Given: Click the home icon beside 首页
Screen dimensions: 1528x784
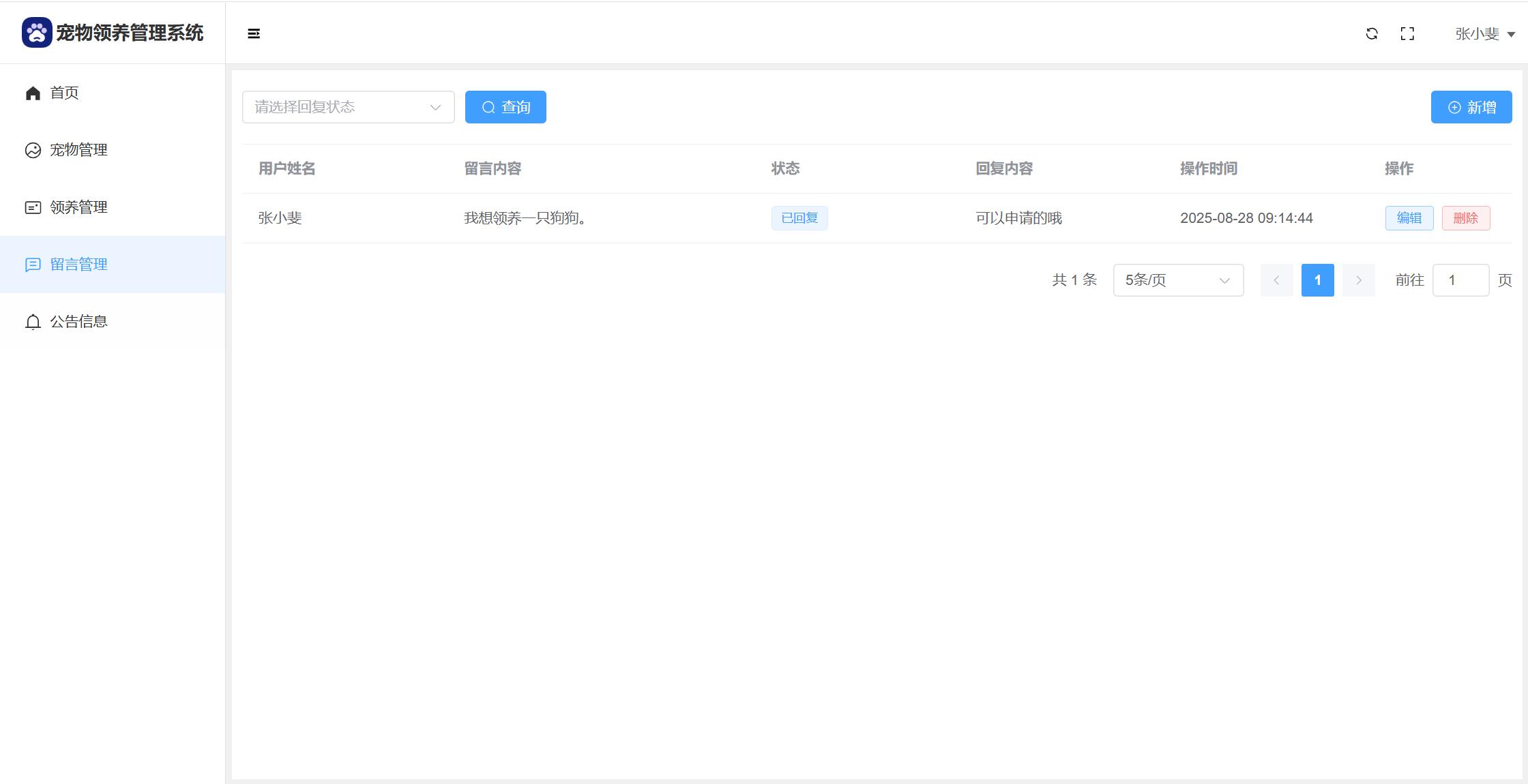Looking at the screenshot, I should [33, 93].
